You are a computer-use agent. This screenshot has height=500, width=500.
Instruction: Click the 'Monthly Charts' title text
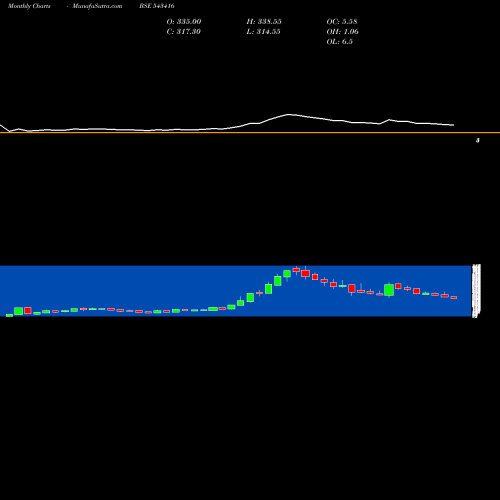(29, 6)
